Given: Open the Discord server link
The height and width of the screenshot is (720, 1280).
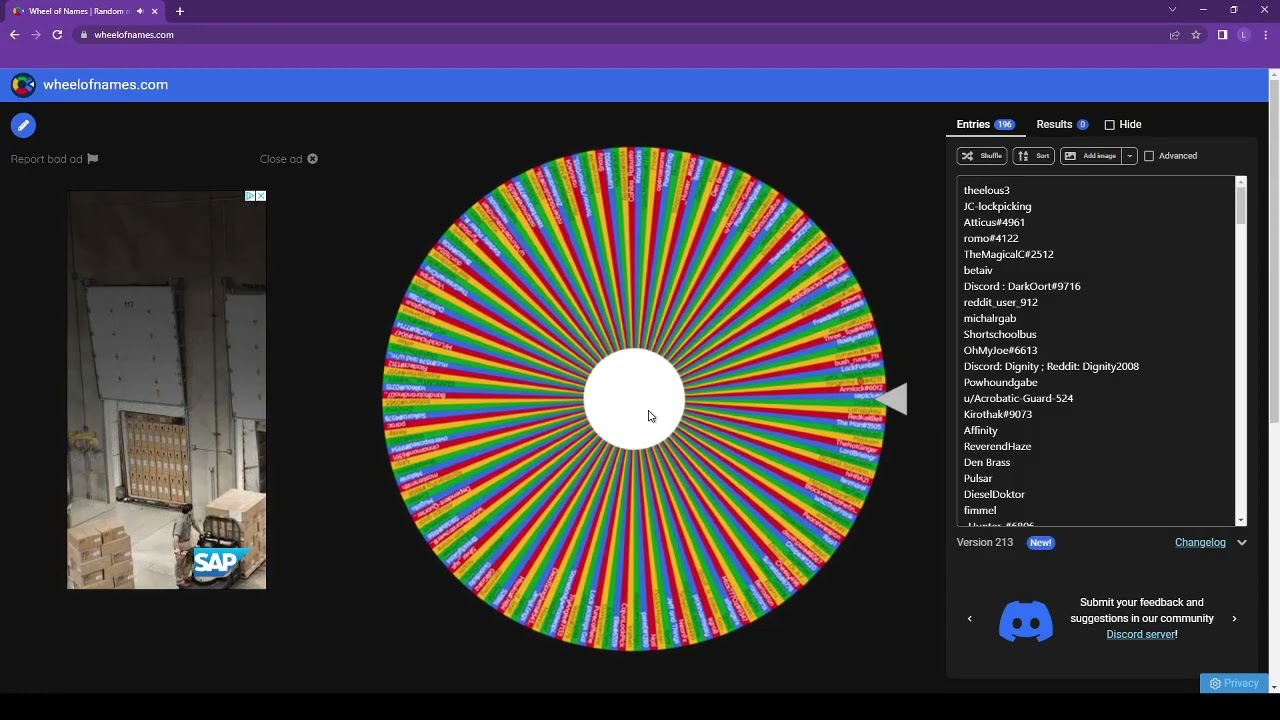Looking at the screenshot, I should (1141, 635).
